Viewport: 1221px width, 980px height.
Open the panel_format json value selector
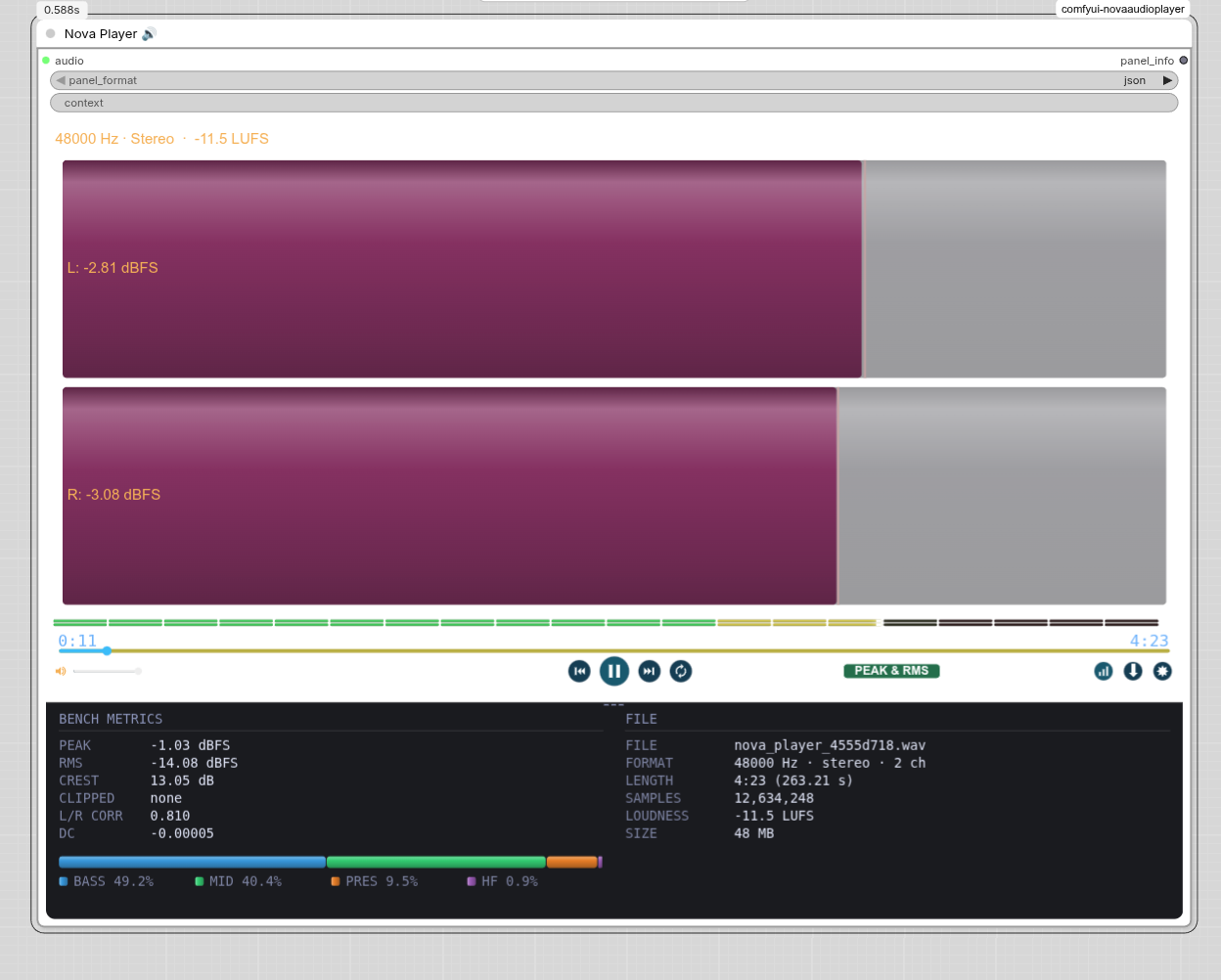coord(1135,80)
